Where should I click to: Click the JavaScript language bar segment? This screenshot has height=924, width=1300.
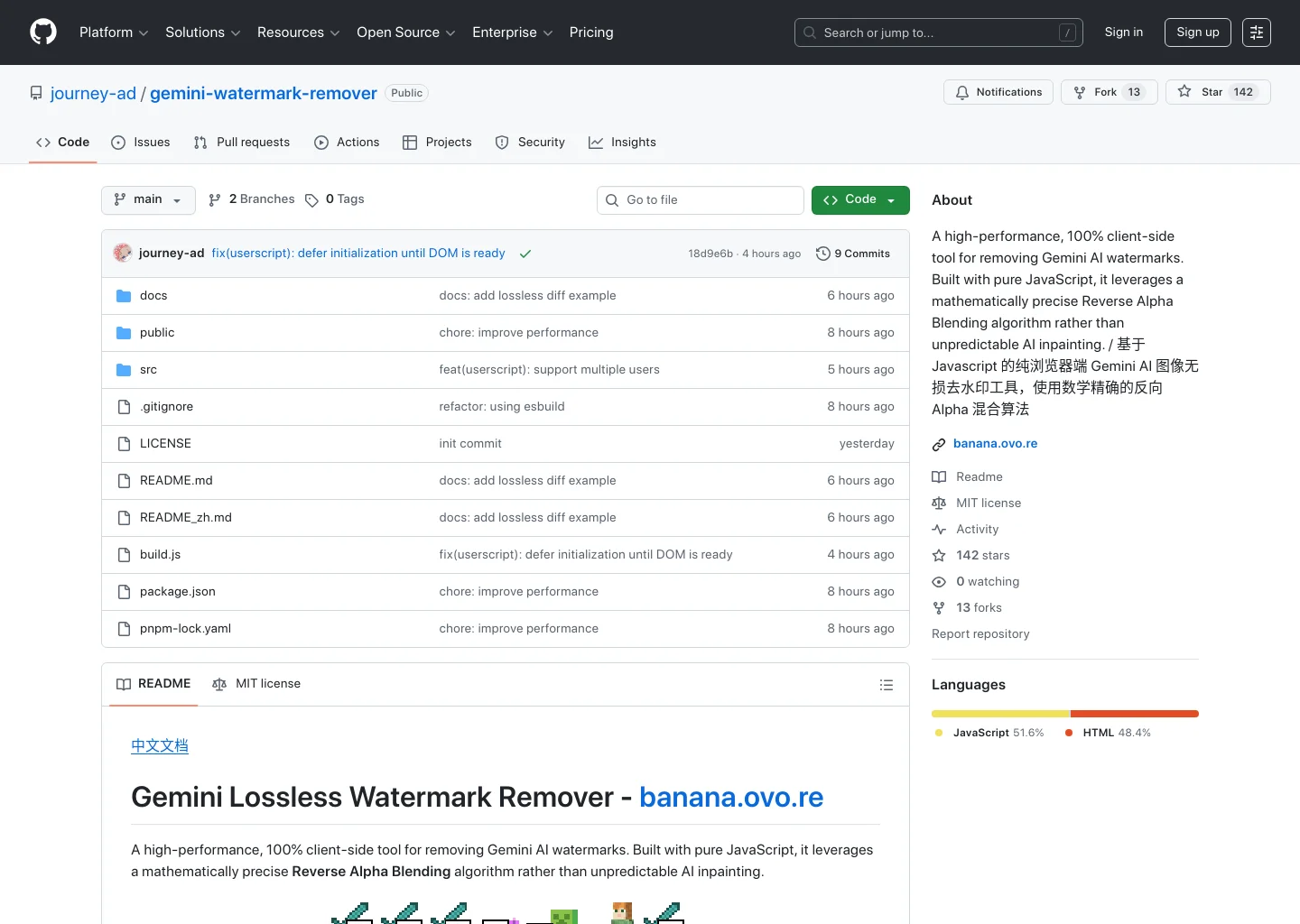click(x=1000, y=714)
